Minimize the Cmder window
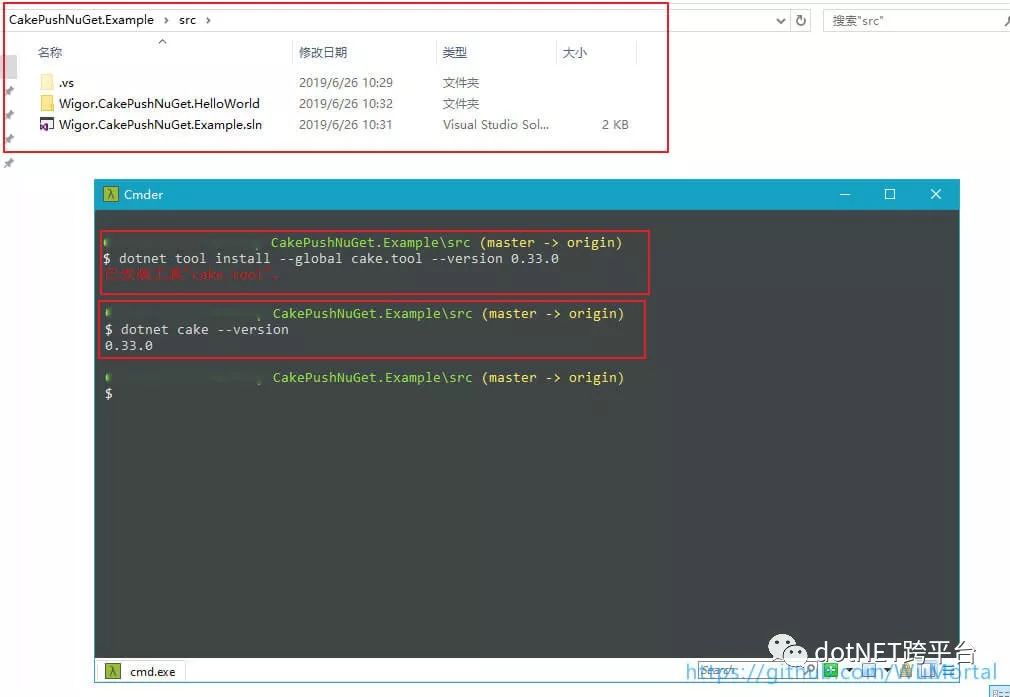This screenshot has width=1010, height=697. [844, 194]
